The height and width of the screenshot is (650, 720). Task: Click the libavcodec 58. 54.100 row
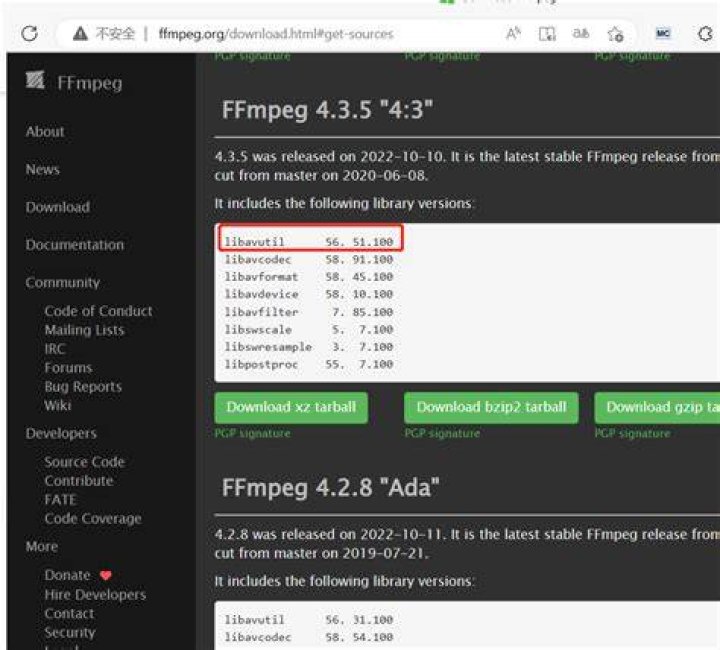tap(309, 637)
